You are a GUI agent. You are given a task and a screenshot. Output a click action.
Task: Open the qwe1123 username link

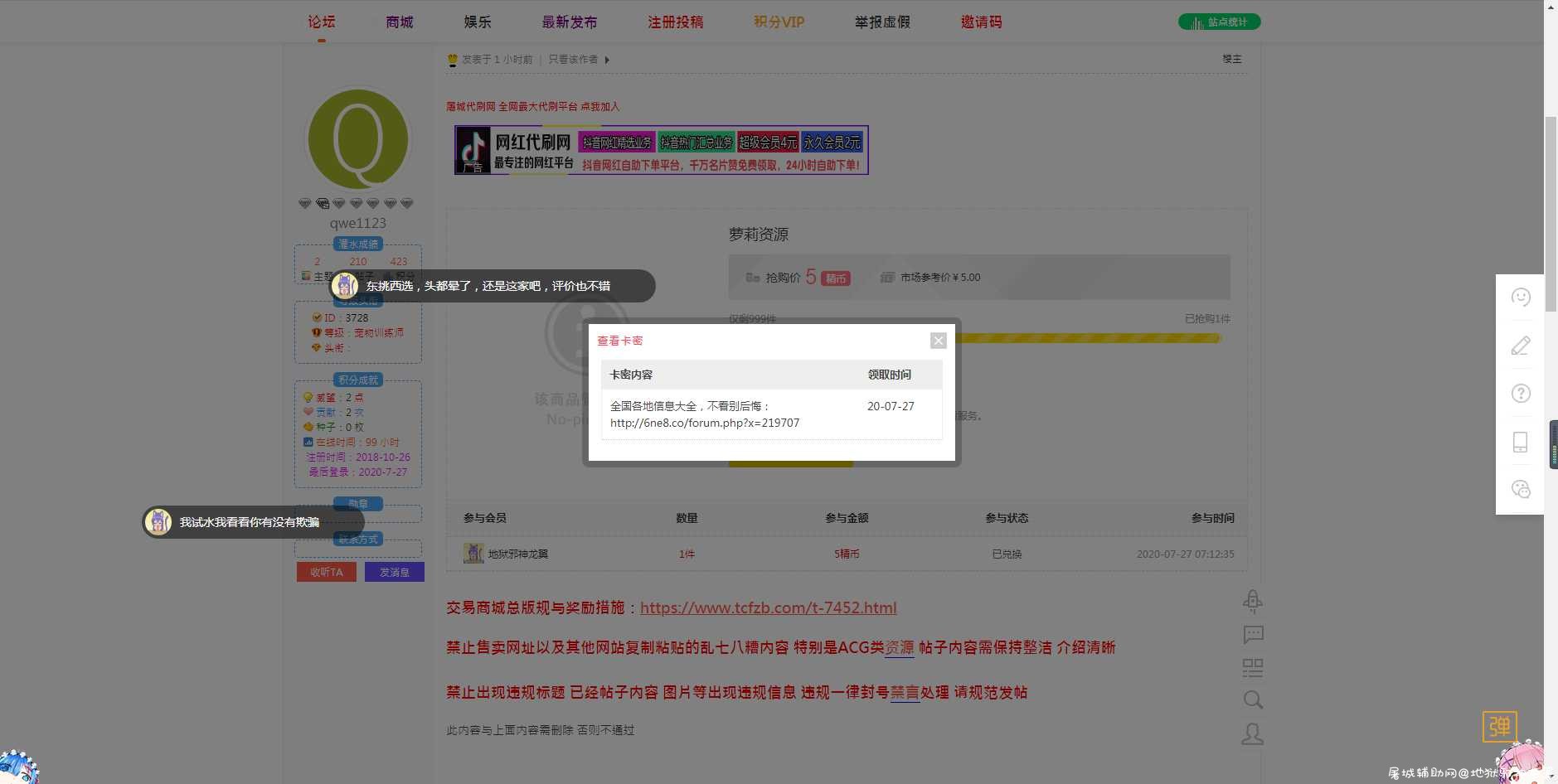[358, 223]
